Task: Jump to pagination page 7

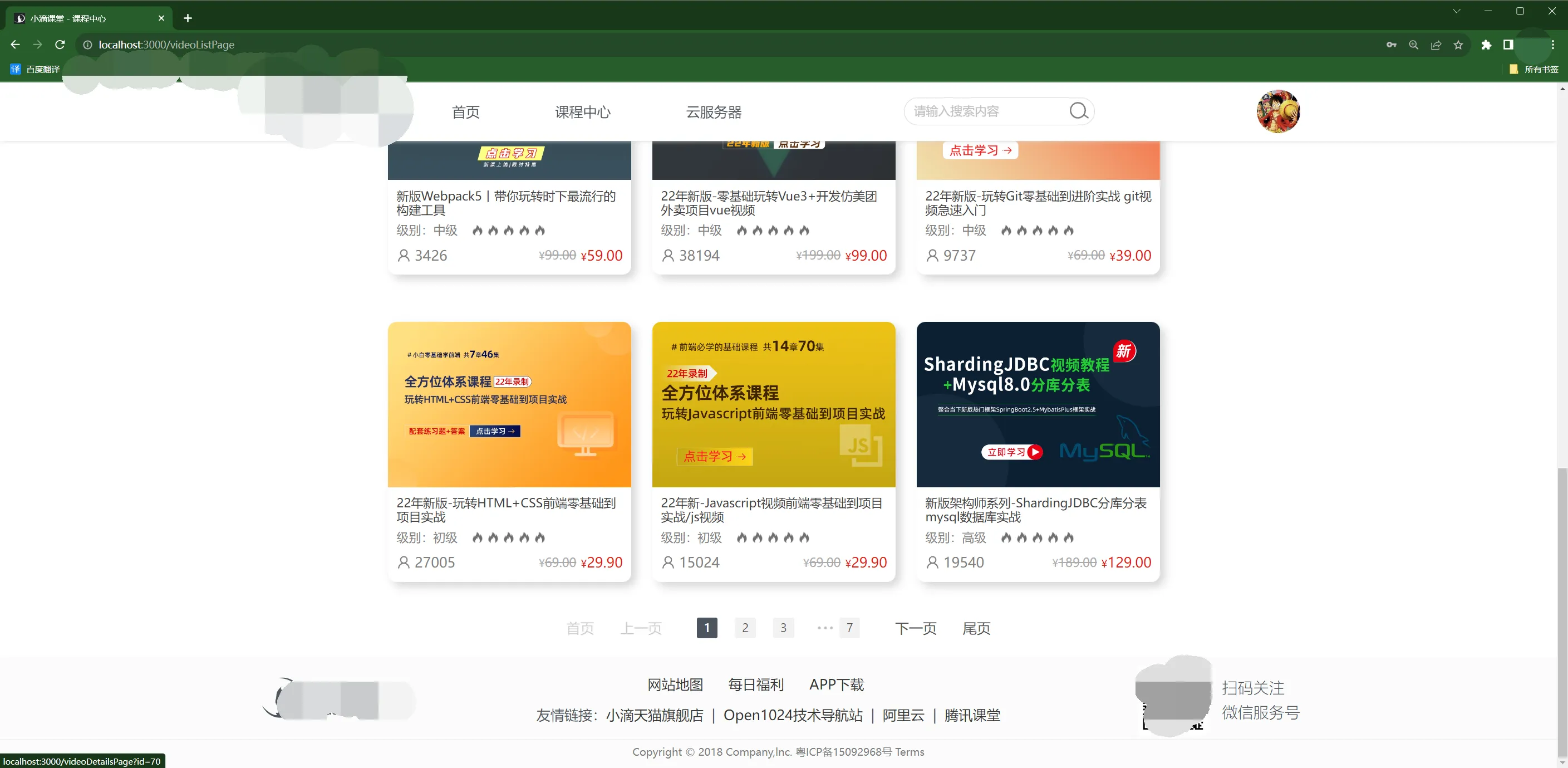Action: (x=849, y=628)
